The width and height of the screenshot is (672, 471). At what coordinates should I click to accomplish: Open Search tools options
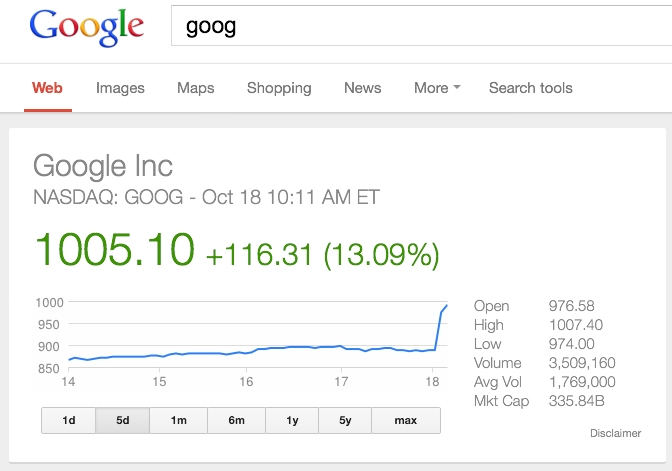coord(530,88)
